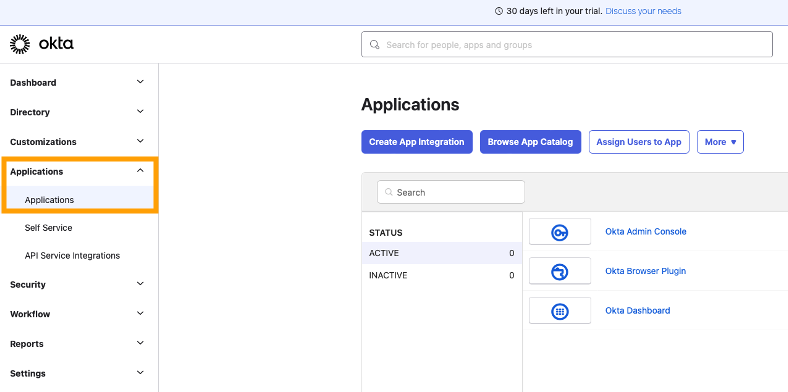Screen dimensions: 788x392
Task: Select the Dashboard sidebar label
Action: (33, 83)
